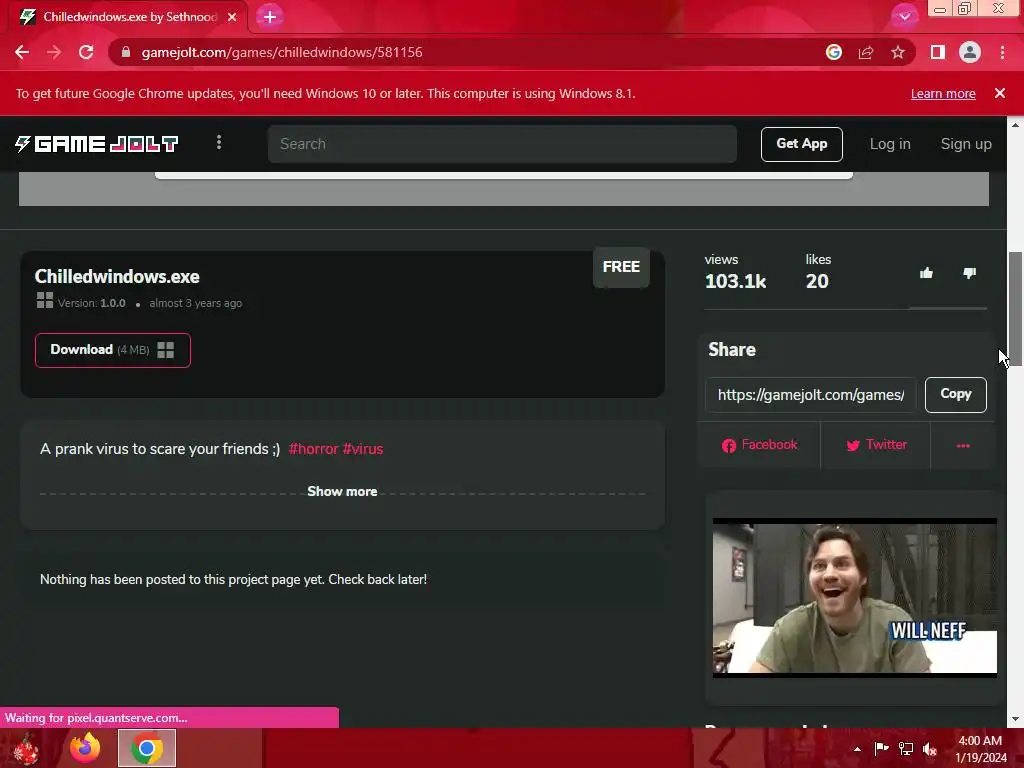Viewport: 1024px width, 768px height.
Task: Open the Chrome profile avatar
Action: 970,52
